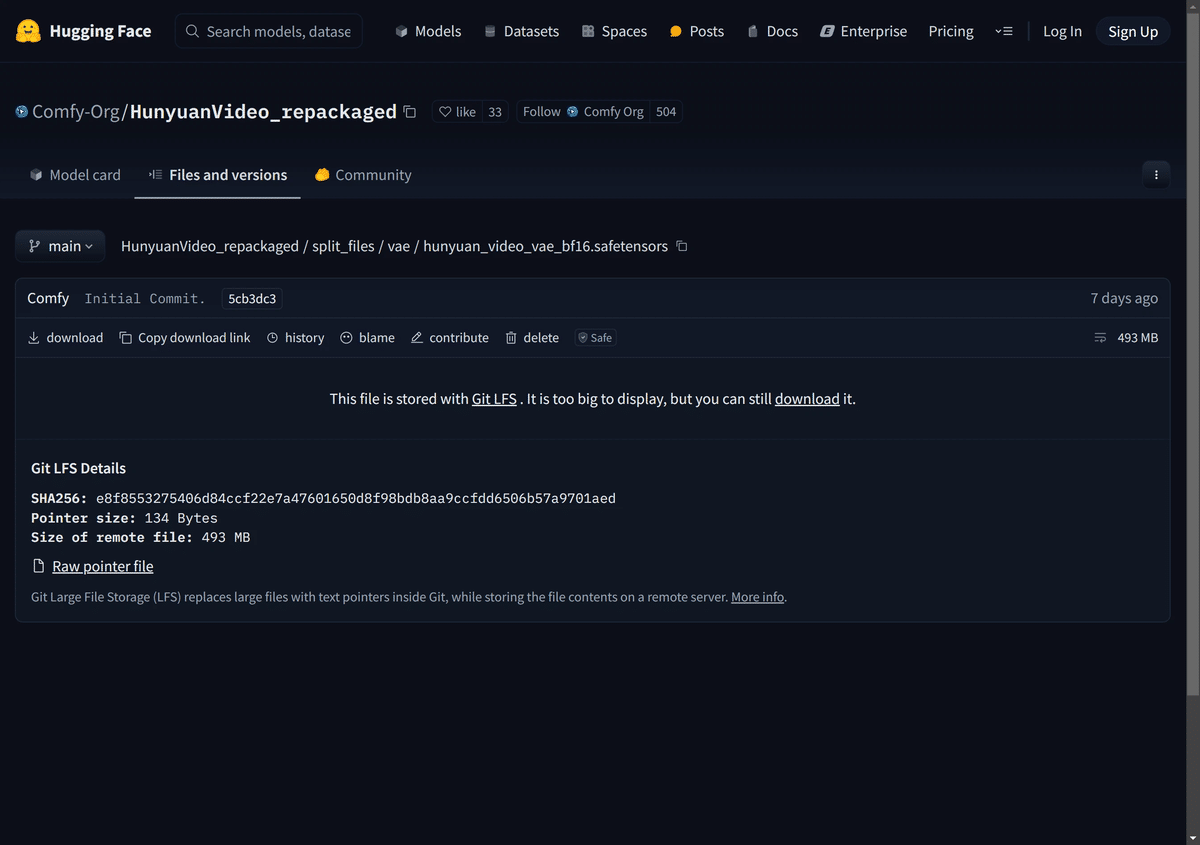This screenshot has height=845, width=1200.
Task: Open HunyuanVideo_repackaged repository title link
Action: [263, 111]
